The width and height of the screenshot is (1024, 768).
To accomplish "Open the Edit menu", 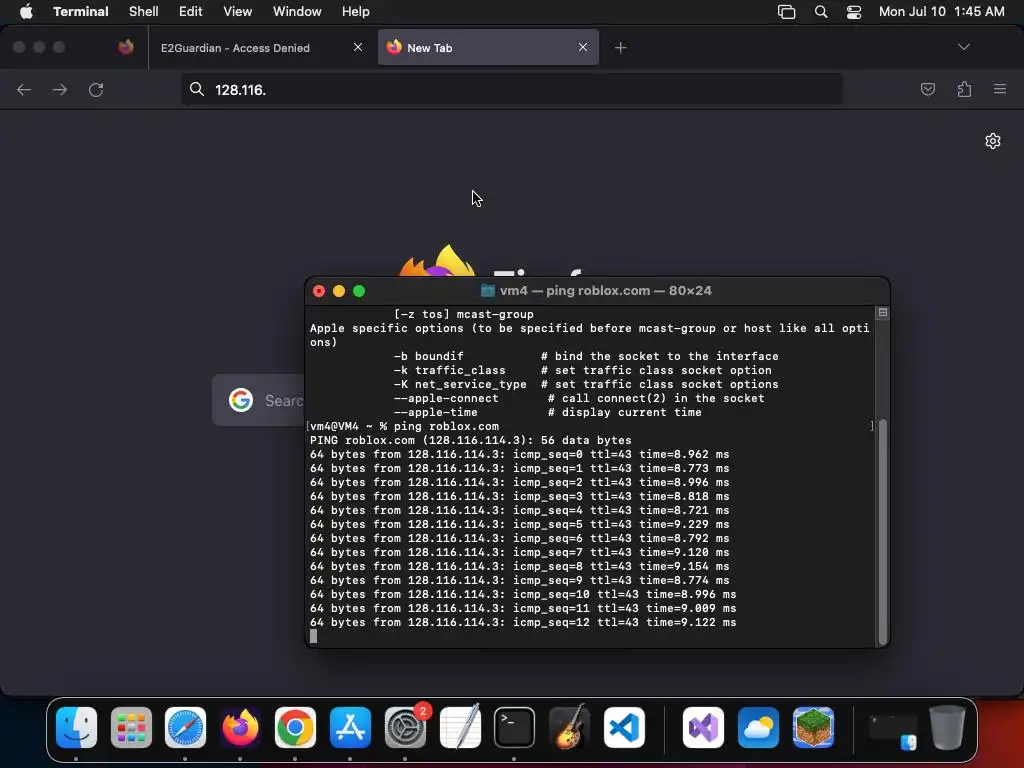I will point(191,12).
